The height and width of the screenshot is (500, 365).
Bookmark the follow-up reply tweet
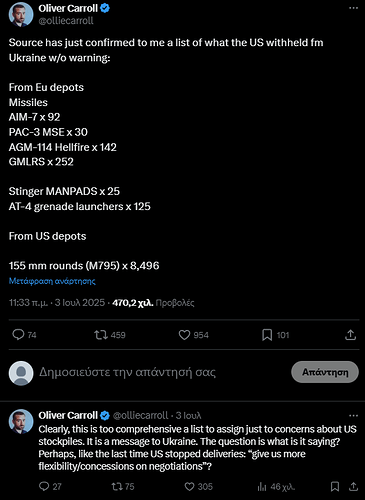coord(335,486)
